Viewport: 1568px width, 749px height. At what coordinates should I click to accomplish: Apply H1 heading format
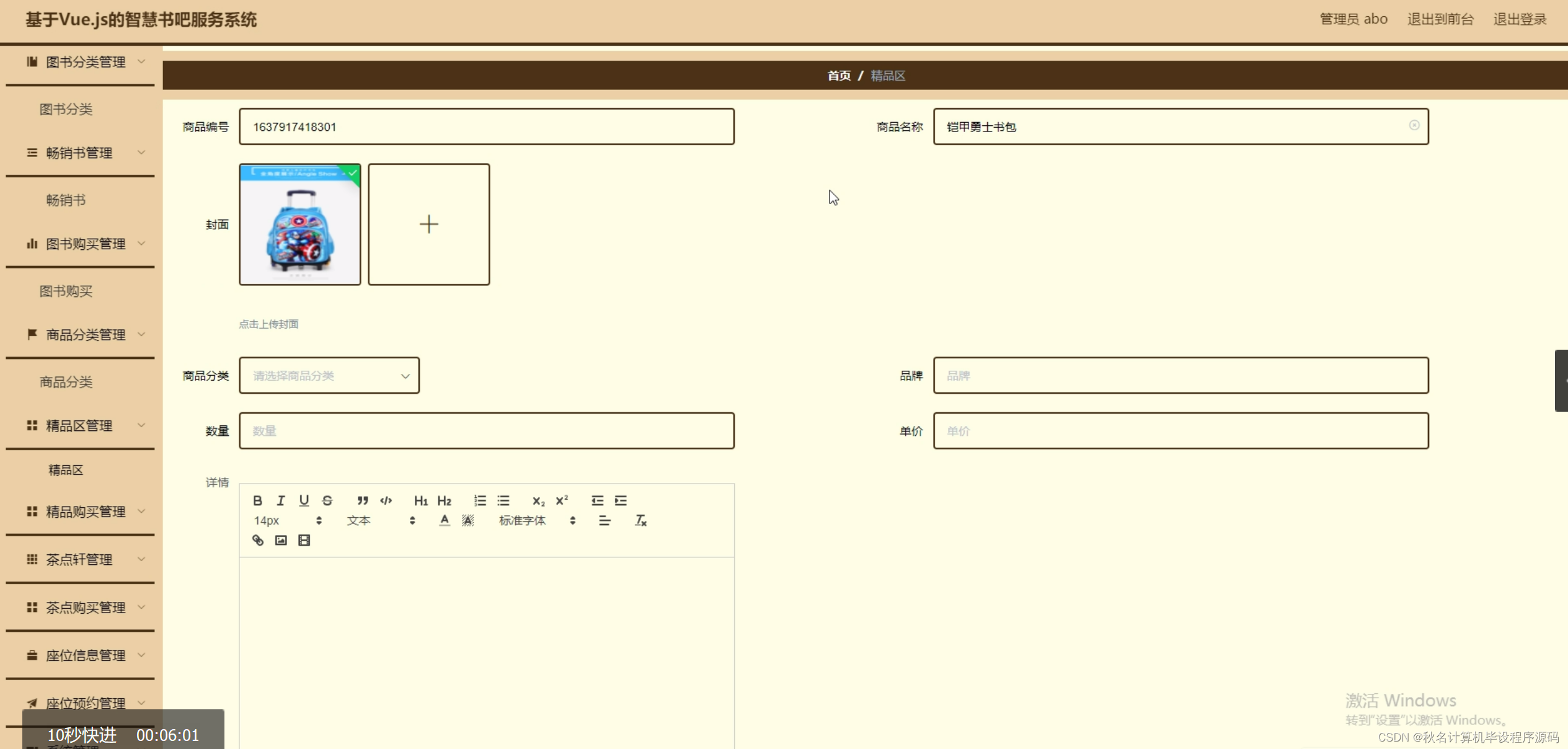422,500
